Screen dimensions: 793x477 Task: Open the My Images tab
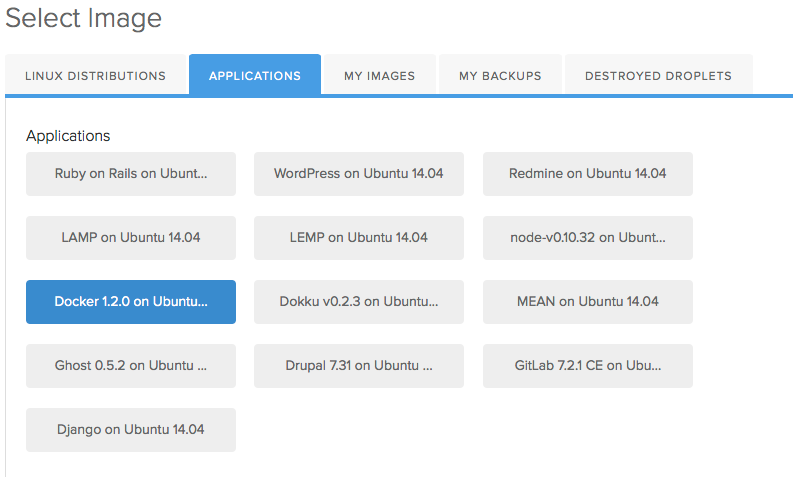pos(380,75)
